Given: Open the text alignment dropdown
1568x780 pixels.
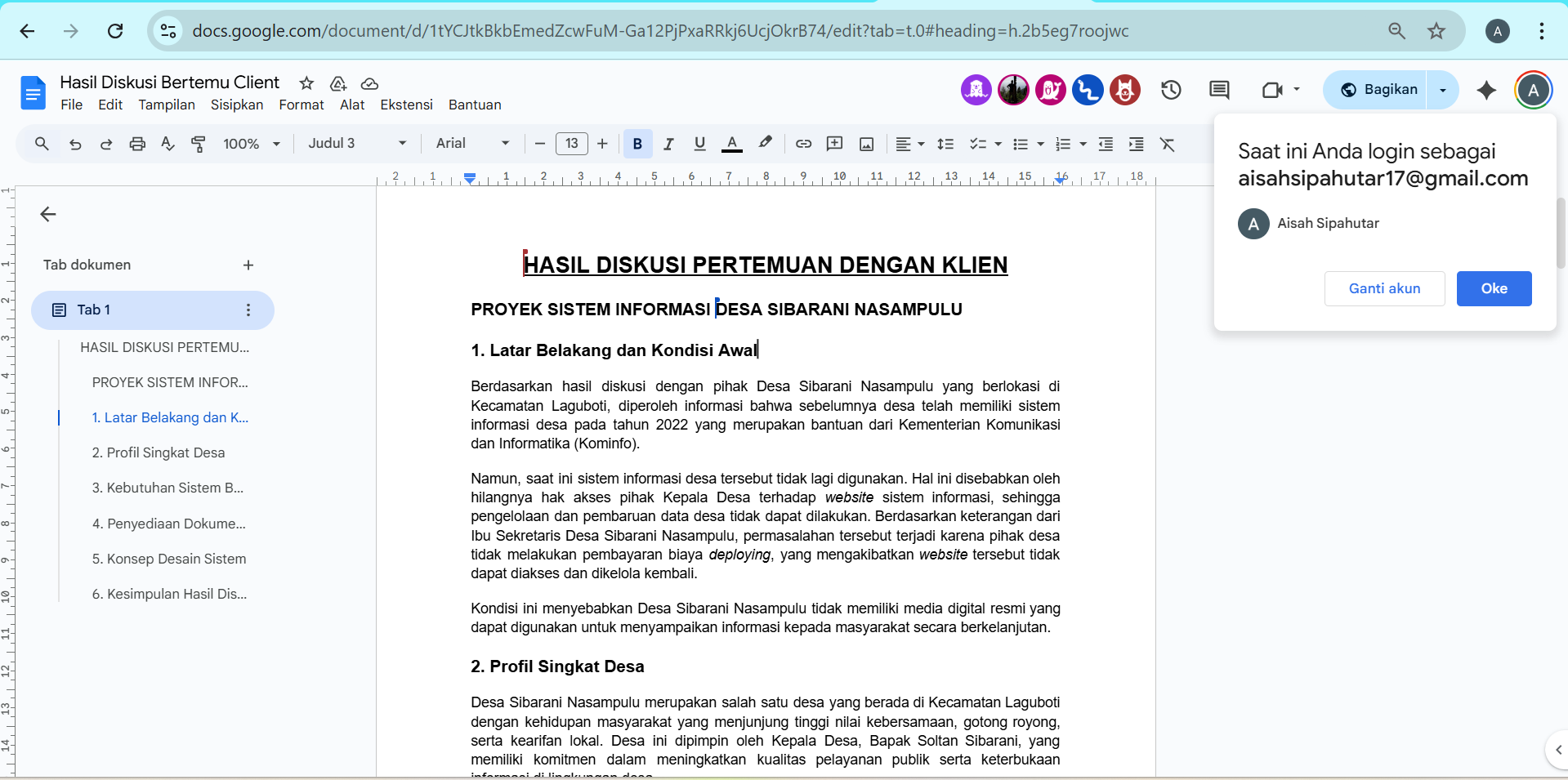Looking at the screenshot, I should pyautogui.click(x=909, y=144).
